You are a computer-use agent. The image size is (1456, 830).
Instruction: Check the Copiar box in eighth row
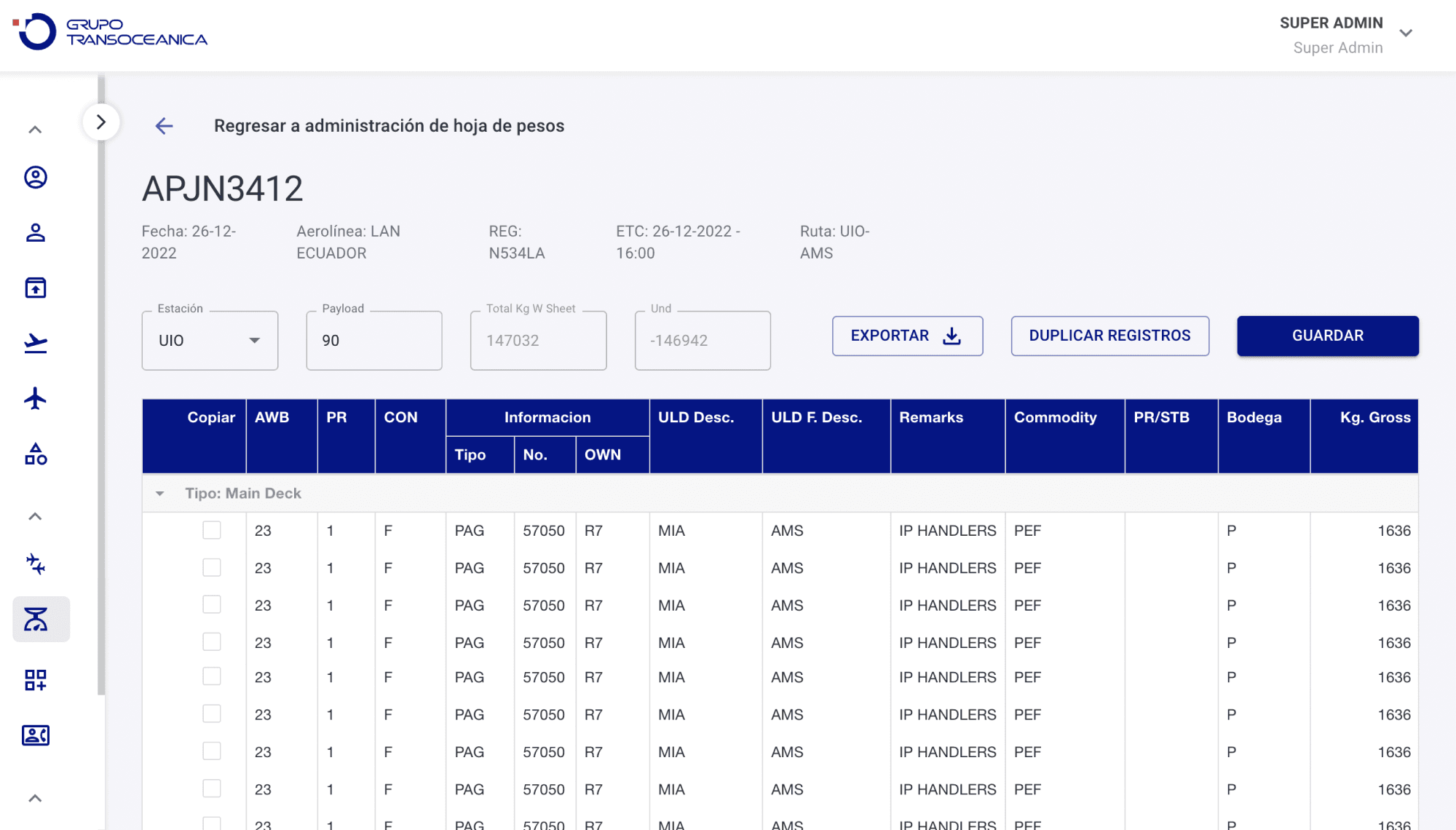(212, 788)
